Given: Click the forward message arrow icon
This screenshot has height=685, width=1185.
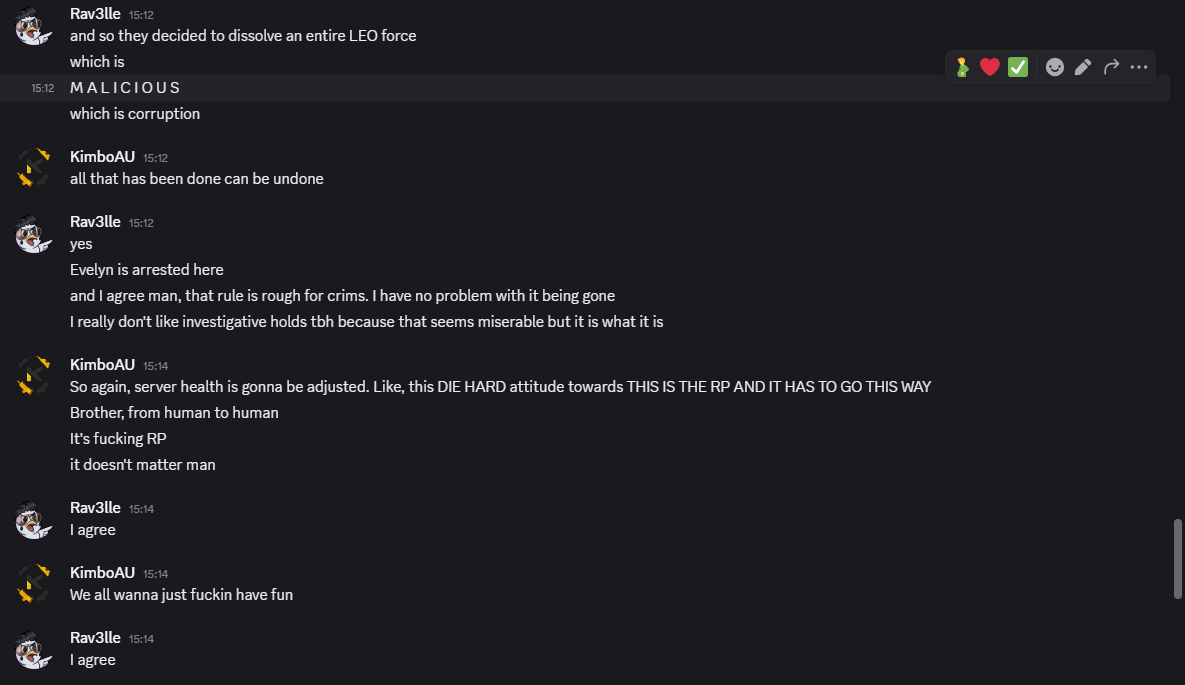Looking at the screenshot, I should (x=1111, y=67).
